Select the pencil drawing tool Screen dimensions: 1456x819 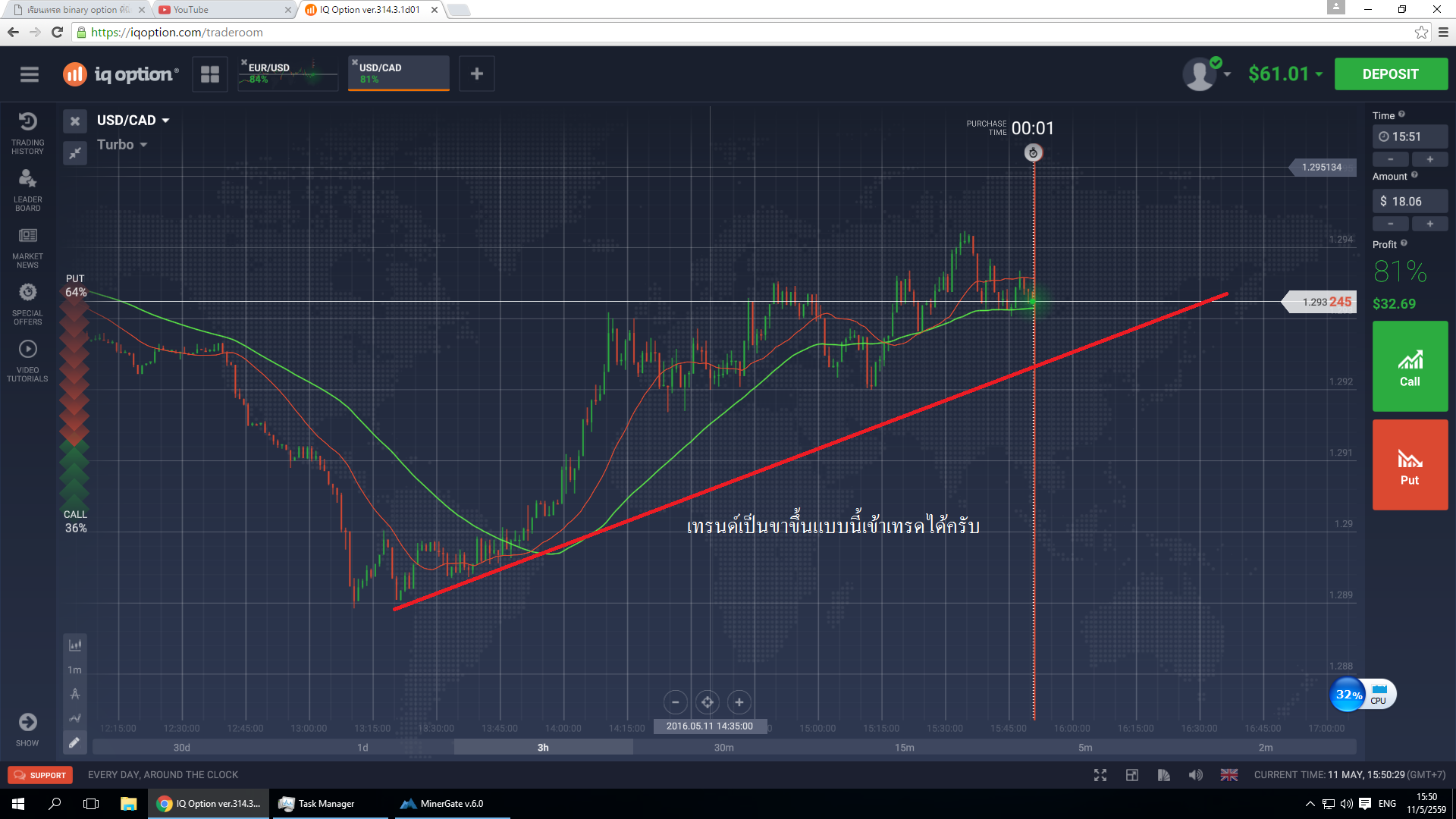click(x=74, y=742)
